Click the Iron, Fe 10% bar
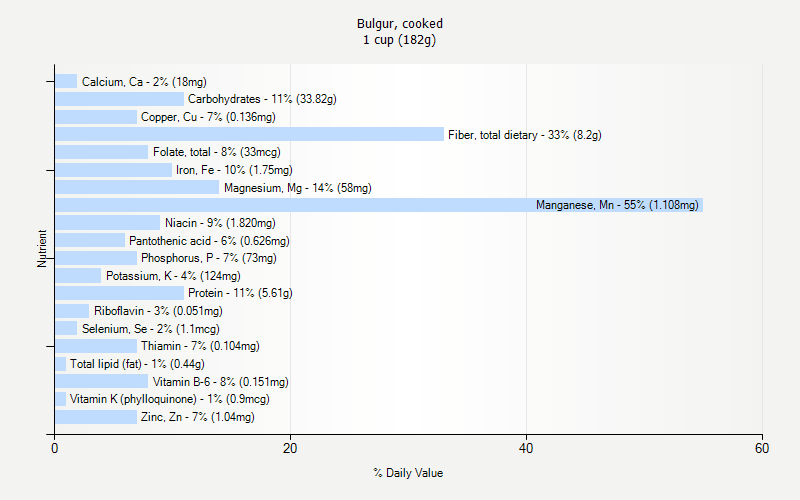This screenshot has width=800, height=500. pos(113,170)
